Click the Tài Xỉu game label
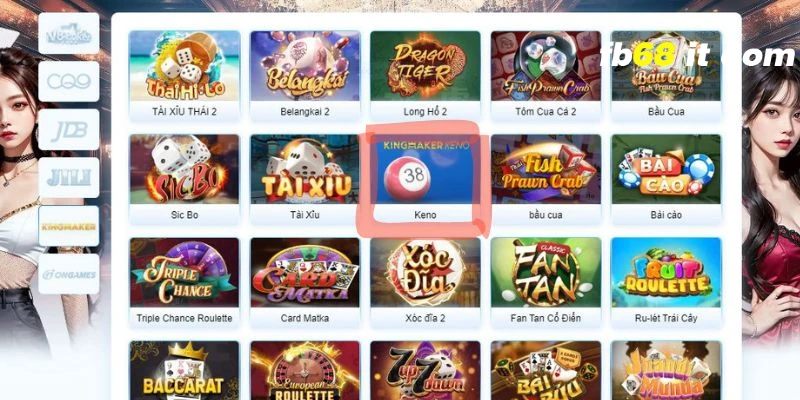 [x=305, y=215]
